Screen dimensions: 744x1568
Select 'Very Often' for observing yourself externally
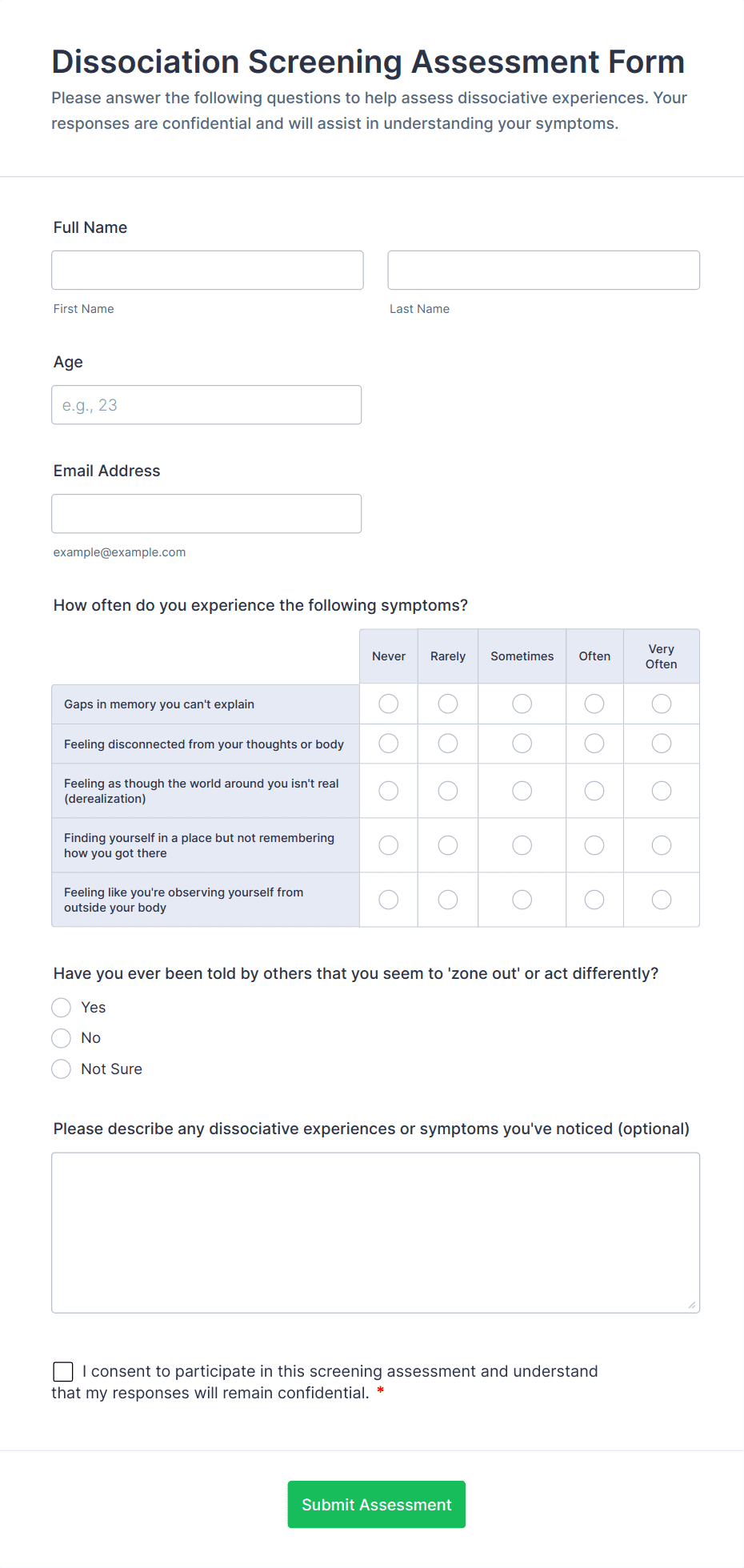[662, 899]
